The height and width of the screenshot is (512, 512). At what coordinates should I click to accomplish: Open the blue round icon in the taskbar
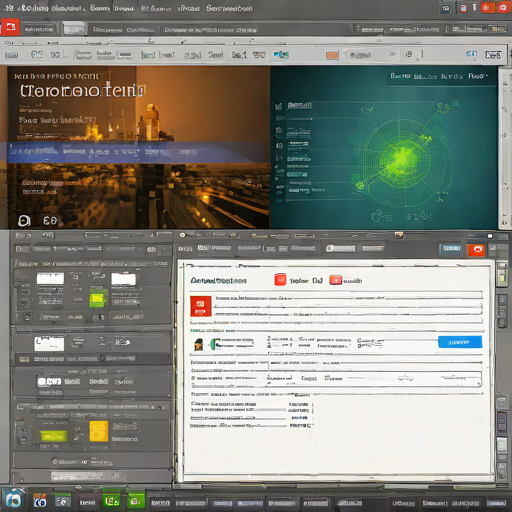pos(13,500)
